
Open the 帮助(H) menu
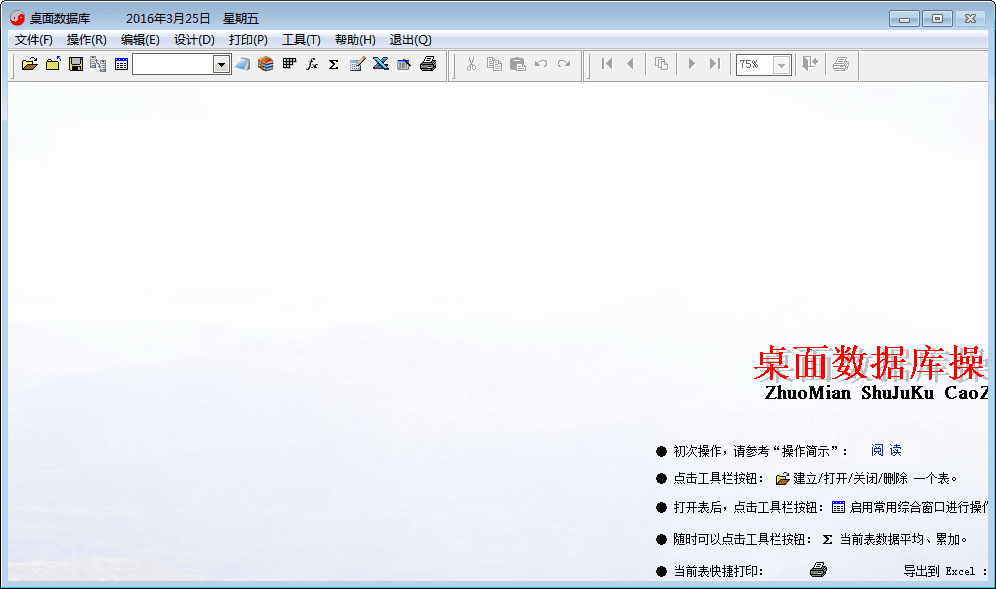(x=355, y=40)
